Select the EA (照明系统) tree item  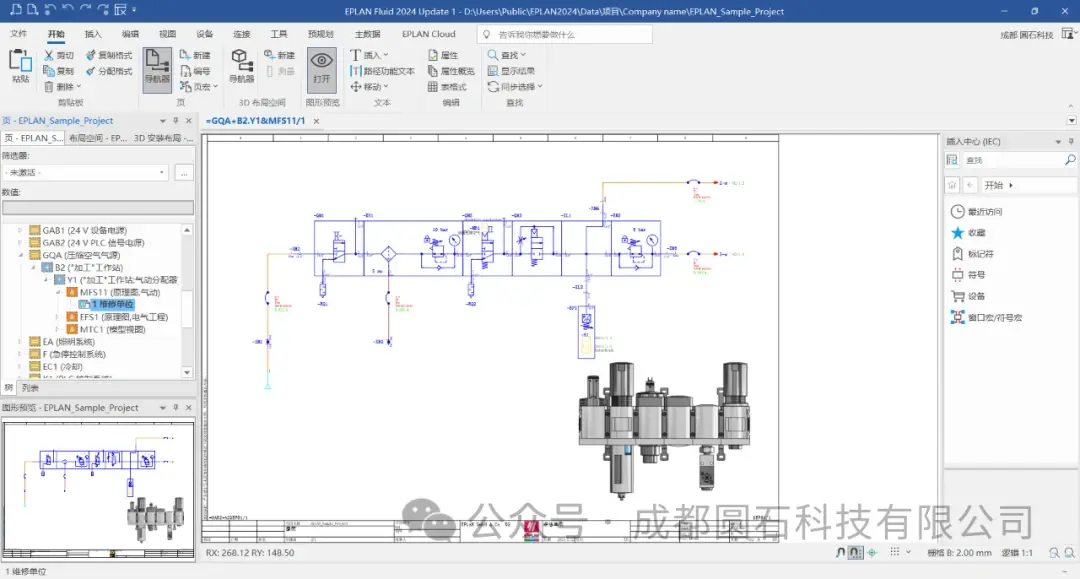68,342
